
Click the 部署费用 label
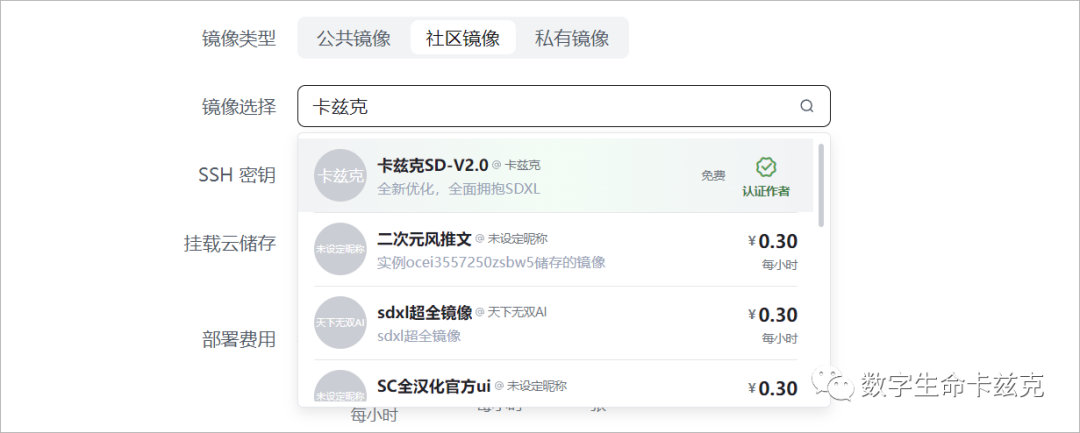pyautogui.click(x=239, y=339)
